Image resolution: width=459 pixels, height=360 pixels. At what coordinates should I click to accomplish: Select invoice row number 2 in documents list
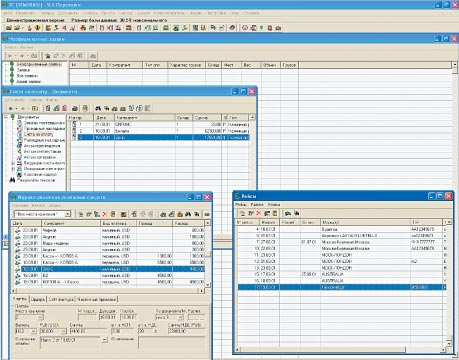point(161,131)
